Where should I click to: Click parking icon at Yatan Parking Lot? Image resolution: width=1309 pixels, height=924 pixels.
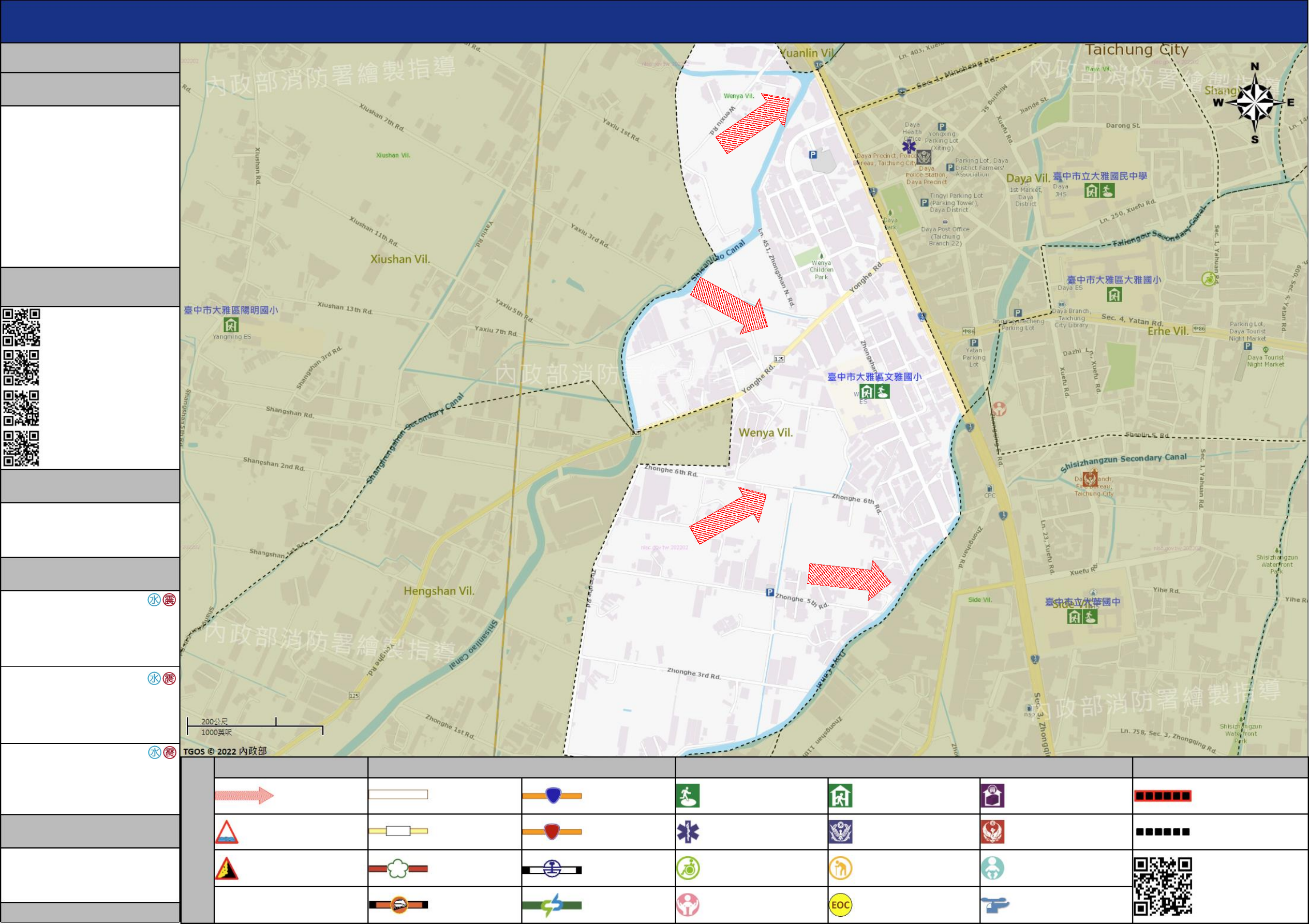pyautogui.click(x=974, y=343)
